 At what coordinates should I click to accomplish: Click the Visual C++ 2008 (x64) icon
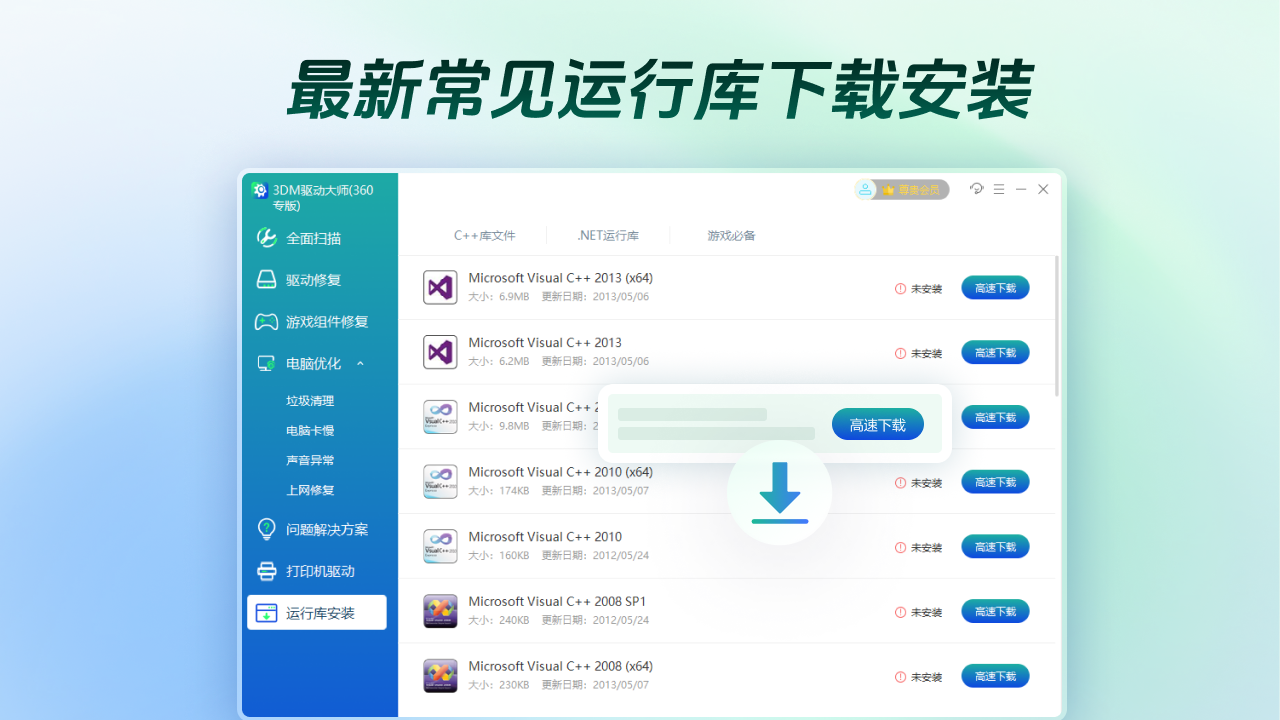point(440,676)
